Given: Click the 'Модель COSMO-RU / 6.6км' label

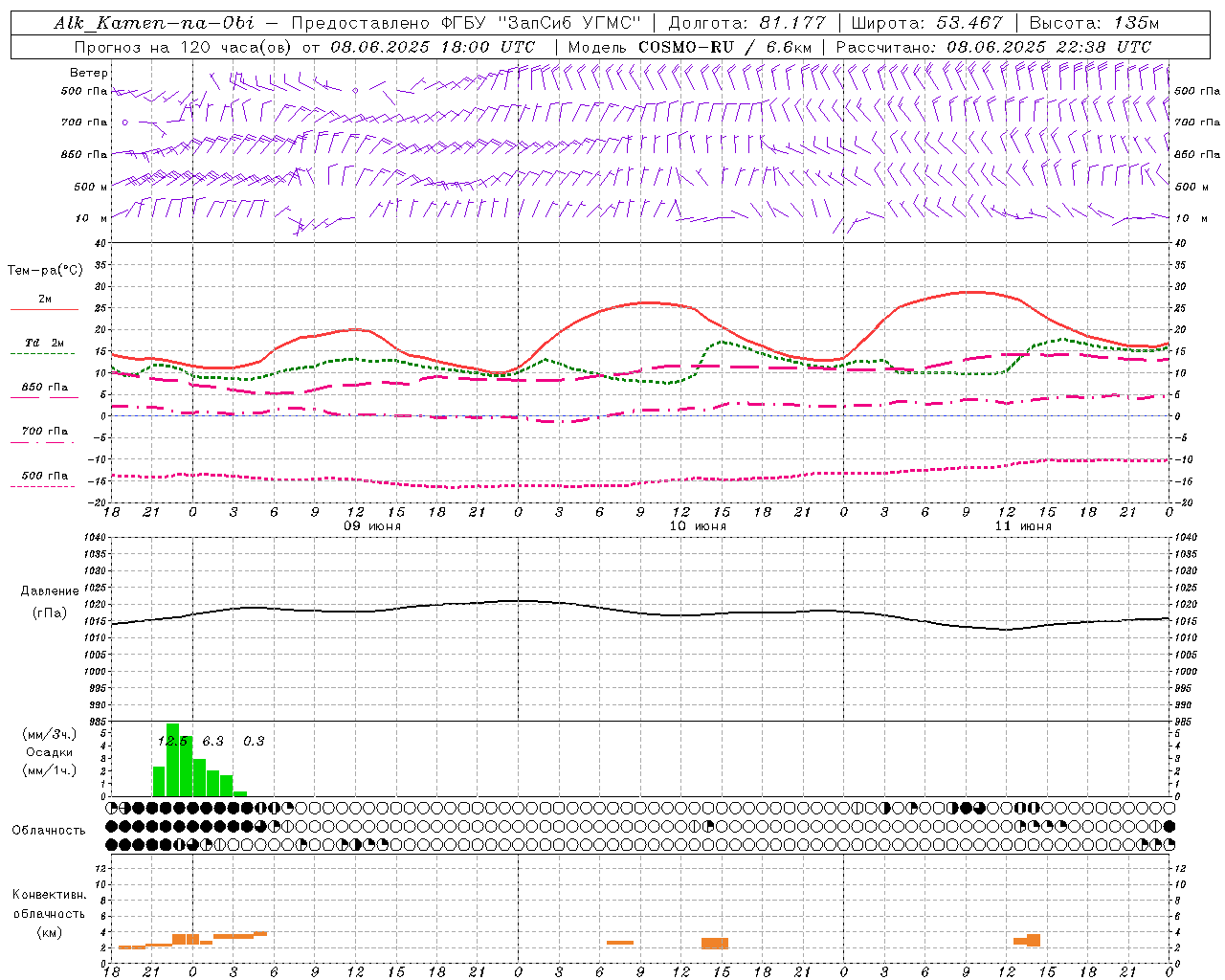Looking at the screenshot, I should (x=689, y=47).
